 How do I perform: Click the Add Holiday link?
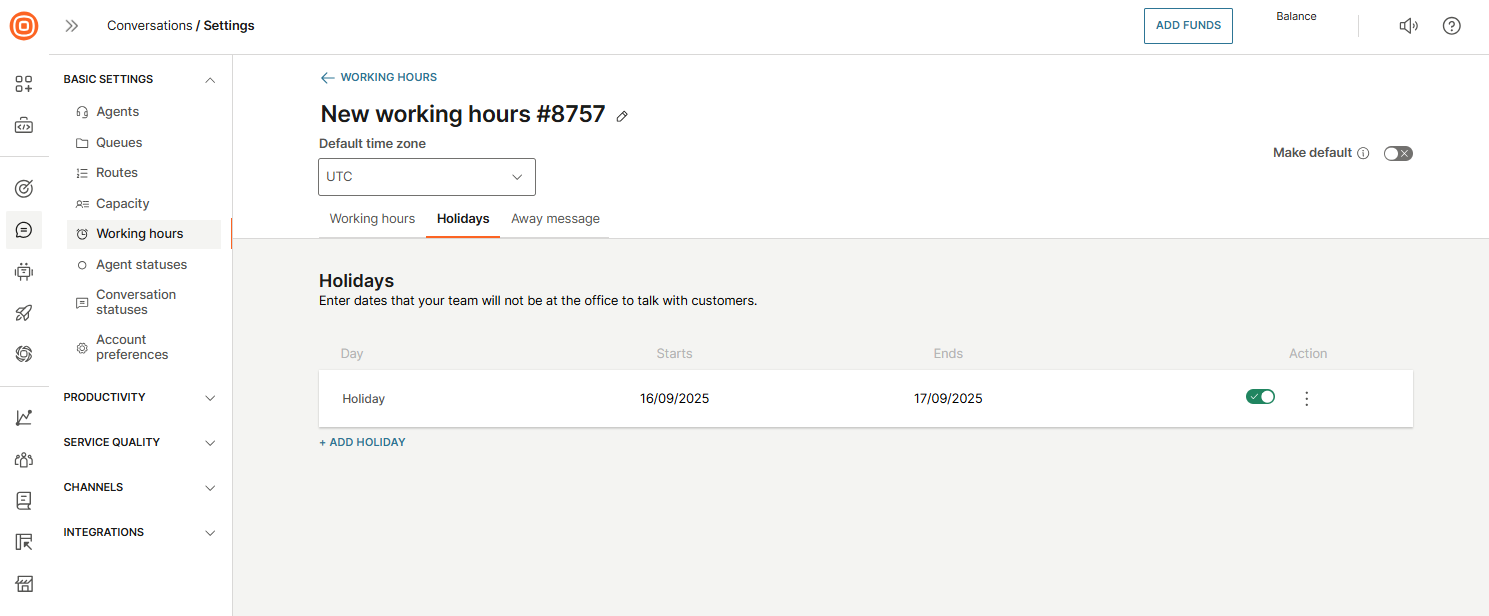tap(362, 442)
